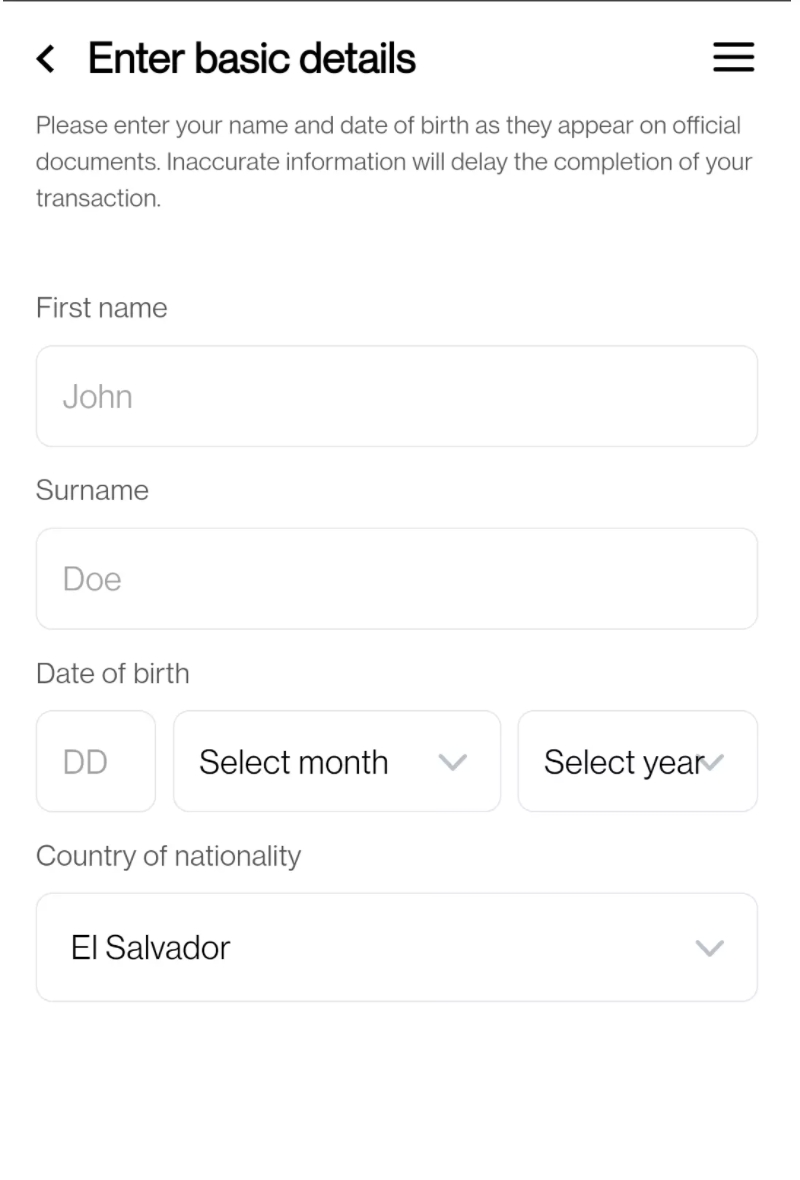The height and width of the screenshot is (1180, 800).
Task: Open the hamburger menu
Action: tap(733, 59)
